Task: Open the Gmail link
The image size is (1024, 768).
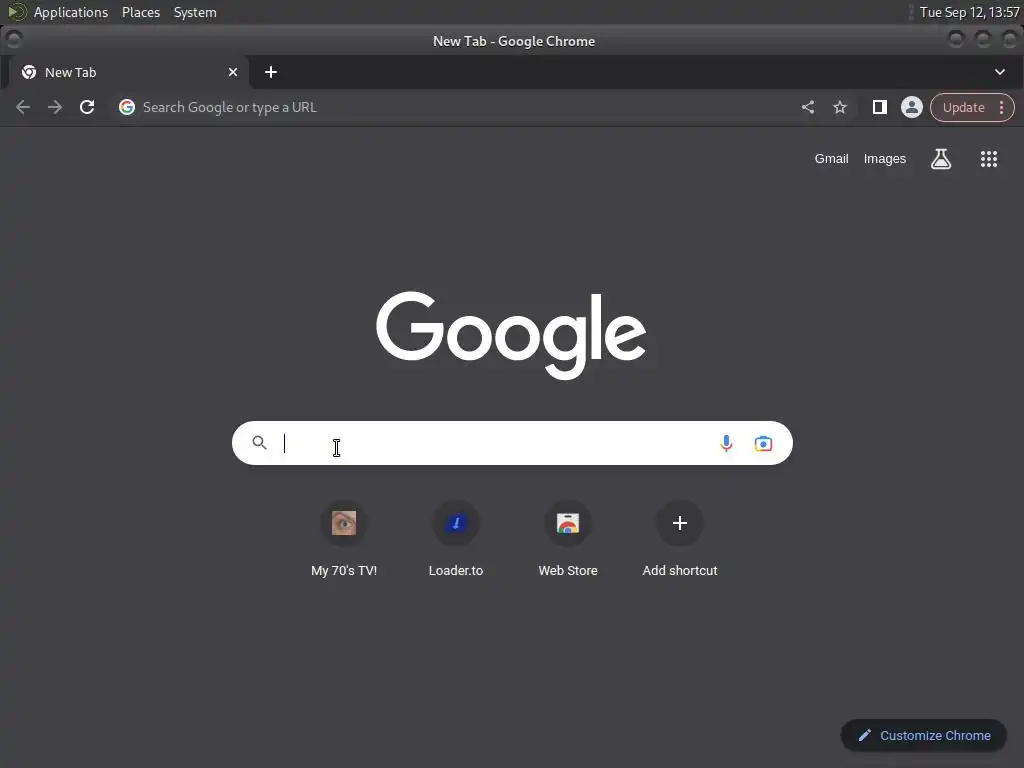Action: (x=831, y=159)
